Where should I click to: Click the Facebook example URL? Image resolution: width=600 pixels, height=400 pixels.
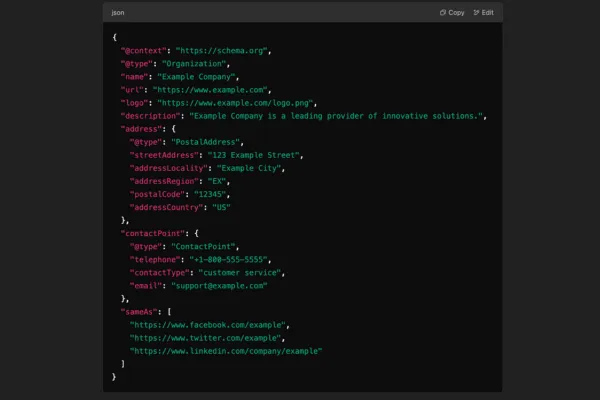pyautogui.click(x=208, y=325)
